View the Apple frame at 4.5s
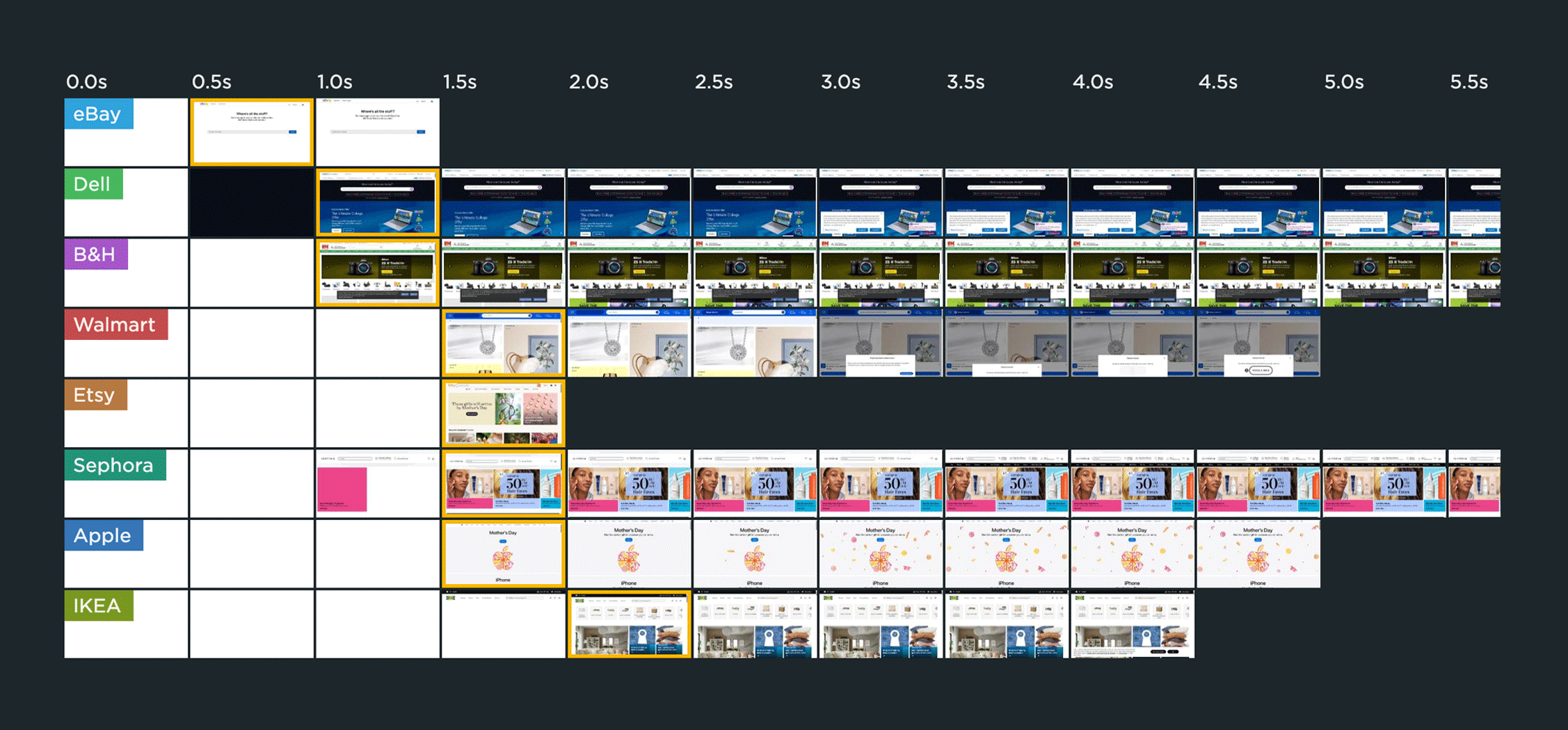Image resolution: width=1568 pixels, height=730 pixels. click(1258, 553)
